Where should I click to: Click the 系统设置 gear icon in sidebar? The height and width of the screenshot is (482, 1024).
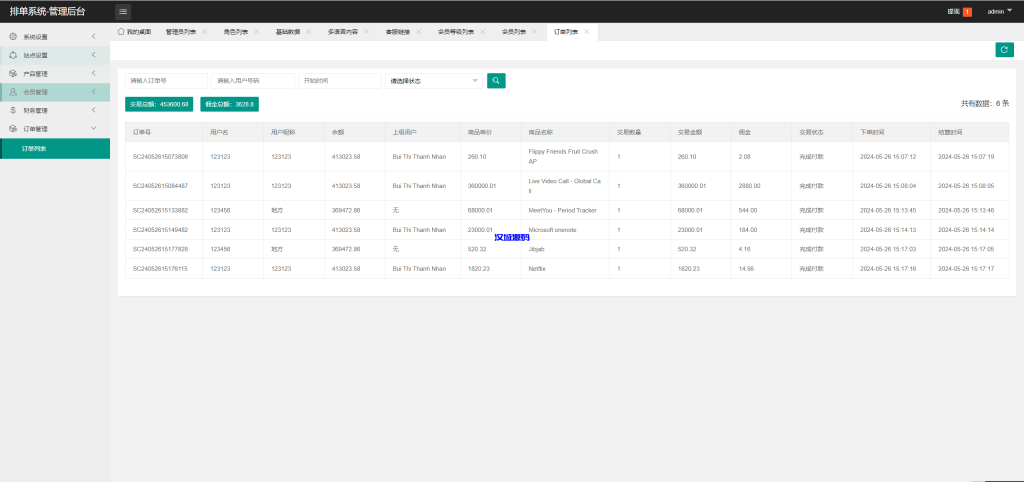[13, 37]
